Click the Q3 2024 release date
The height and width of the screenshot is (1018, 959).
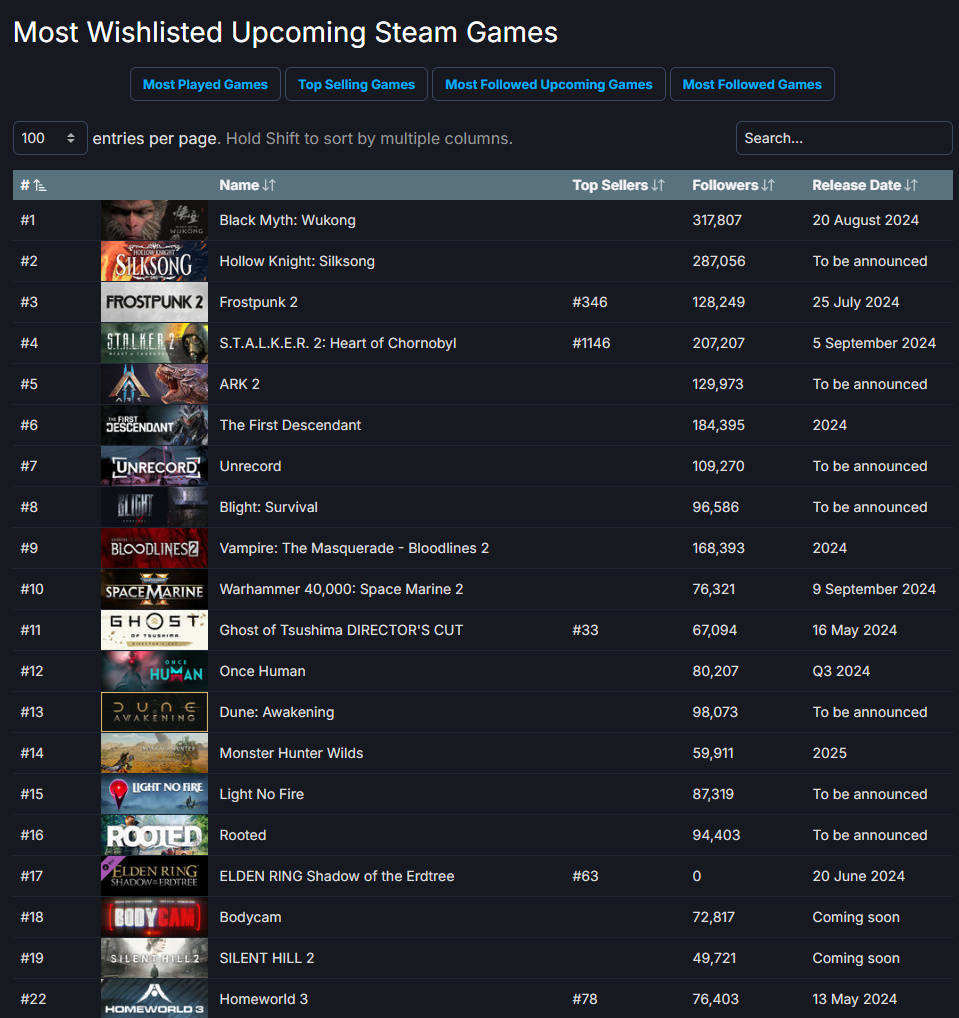[841, 671]
